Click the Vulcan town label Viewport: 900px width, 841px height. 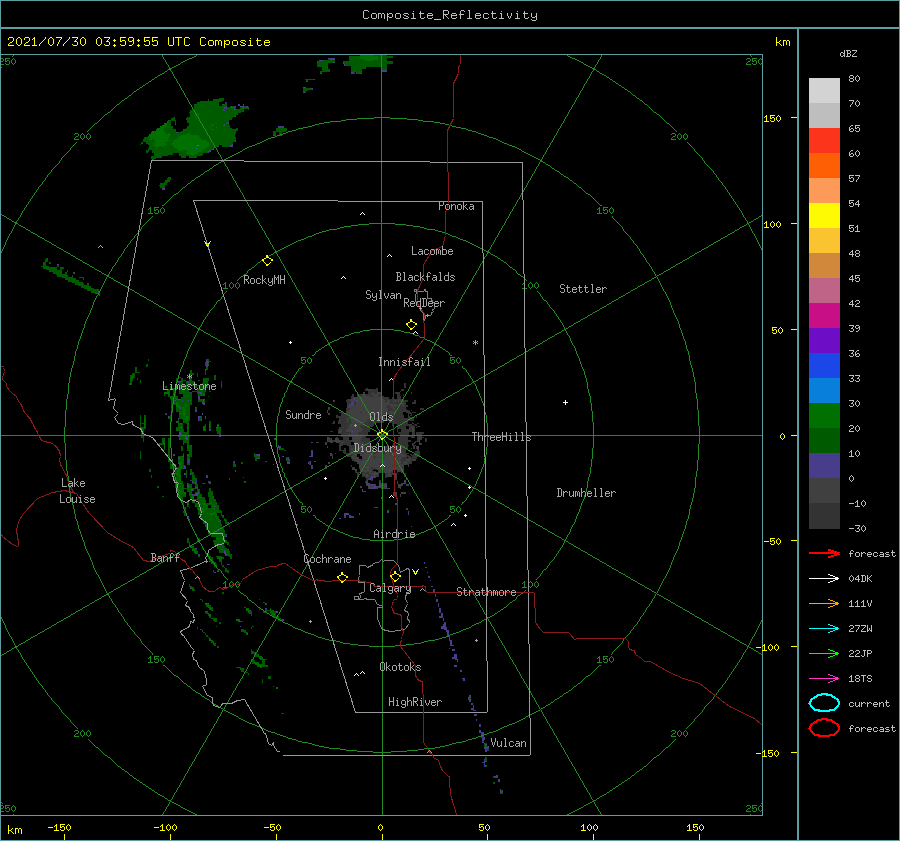tap(509, 743)
